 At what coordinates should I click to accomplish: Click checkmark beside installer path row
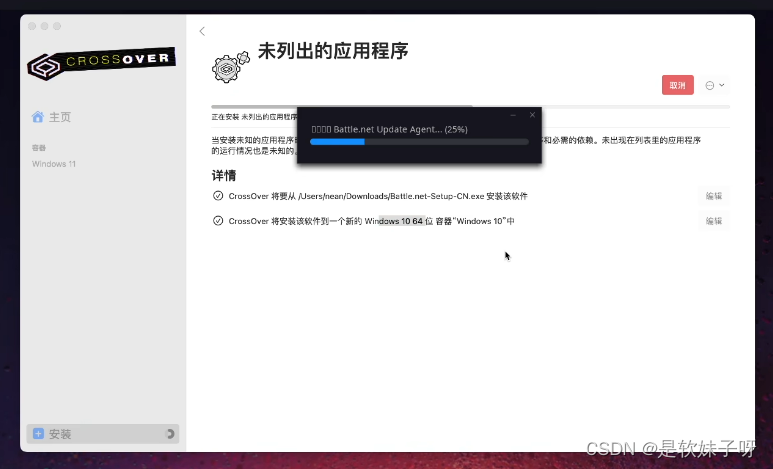coord(218,196)
